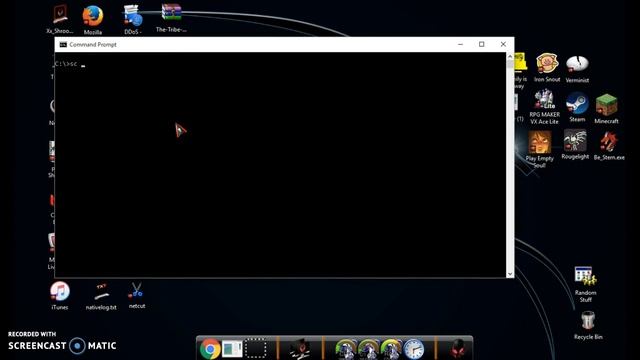
Task: Click the Command Prompt title text
Action: [x=93, y=44]
